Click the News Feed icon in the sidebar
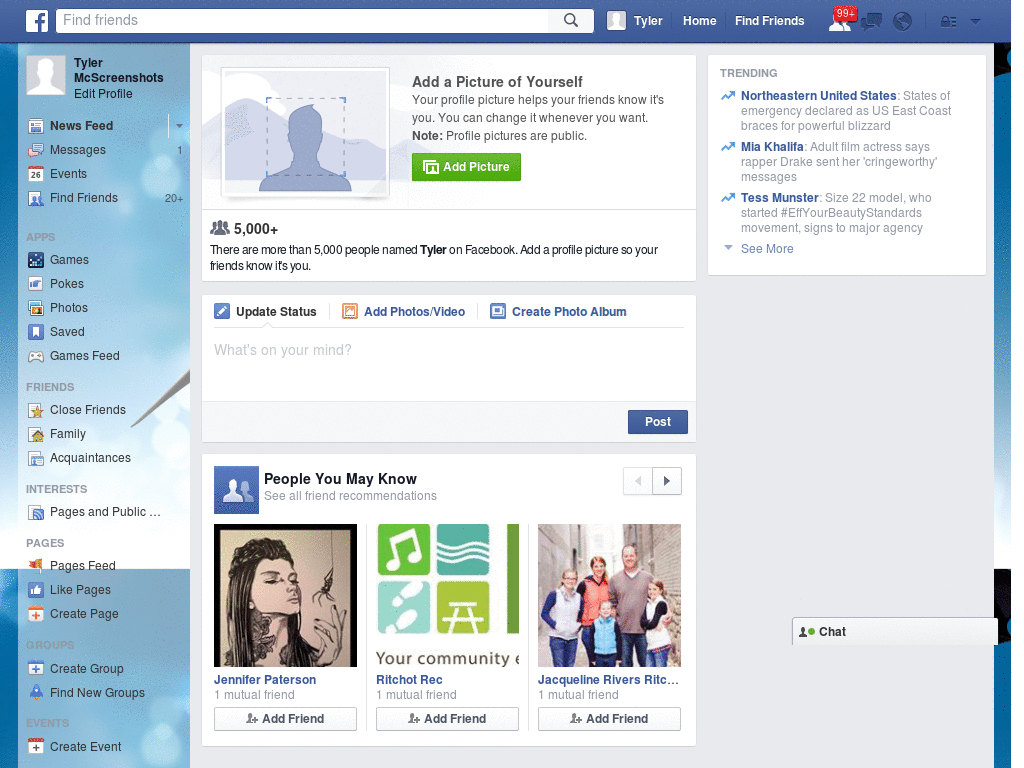The width and height of the screenshot is (1024, 768). point(36,126)
